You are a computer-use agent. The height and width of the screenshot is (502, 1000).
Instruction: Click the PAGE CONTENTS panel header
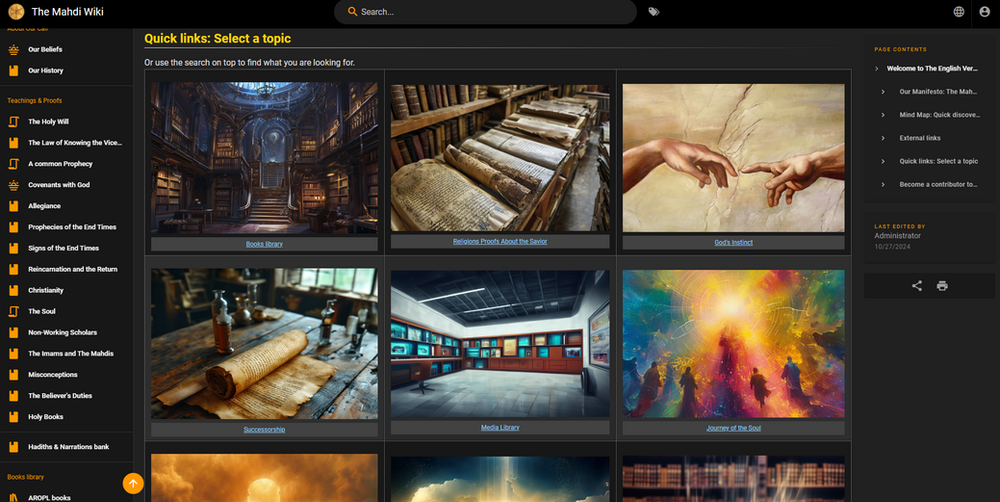pos(901,49)
